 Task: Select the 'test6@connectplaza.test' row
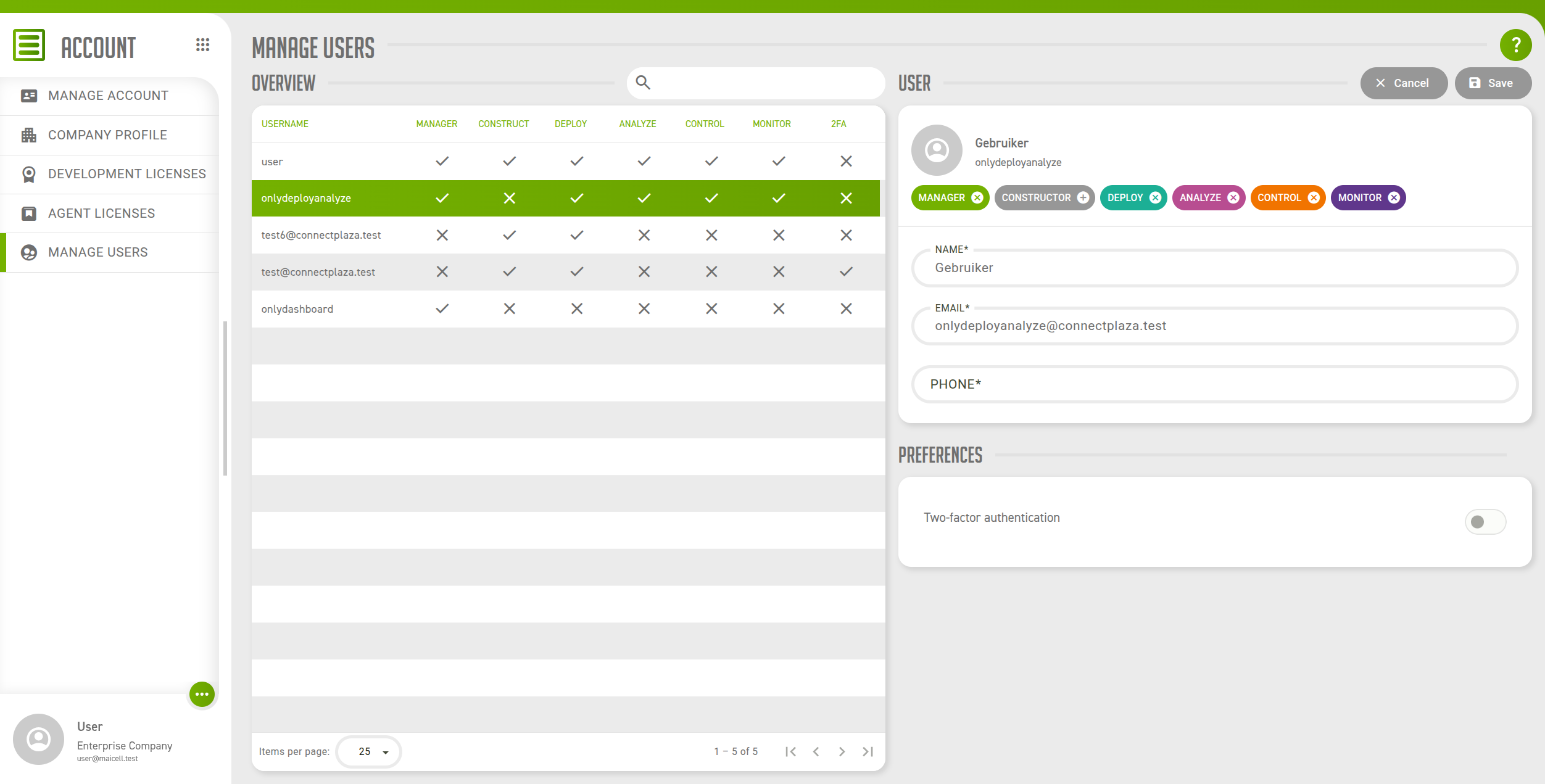pyautogui.click(x=568, y=235)
